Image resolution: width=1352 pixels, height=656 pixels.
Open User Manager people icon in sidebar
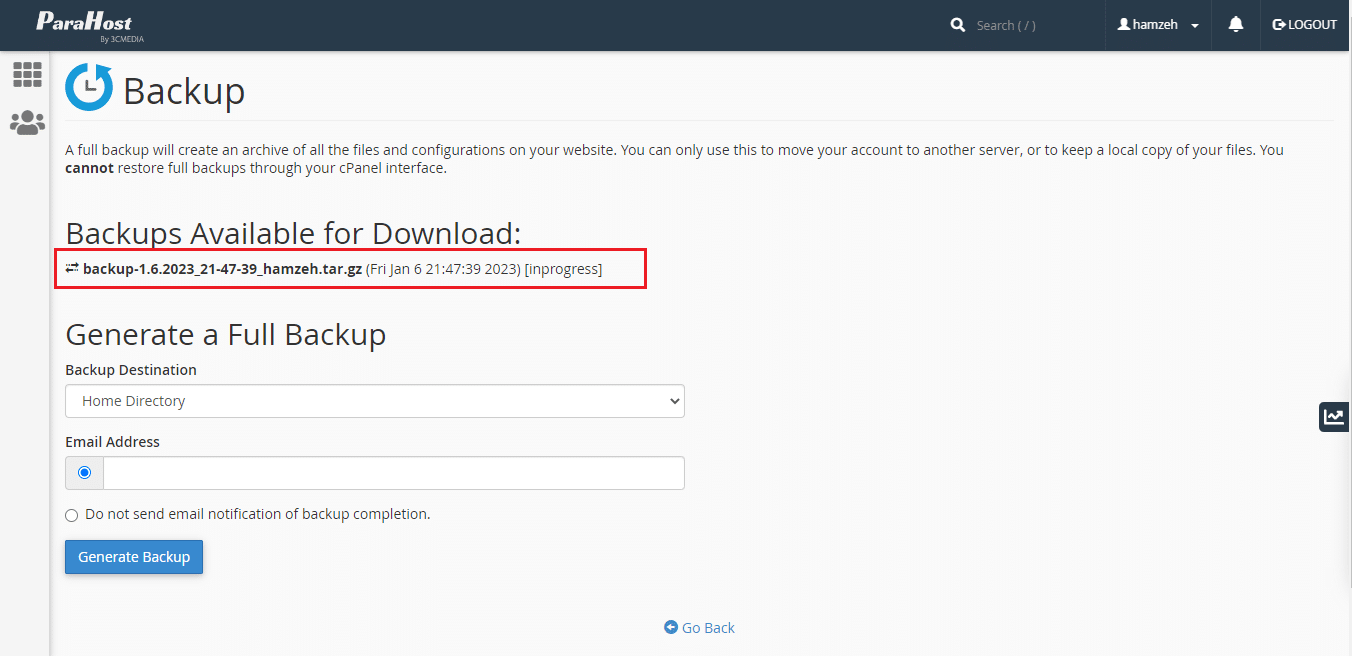pos(27,123)
